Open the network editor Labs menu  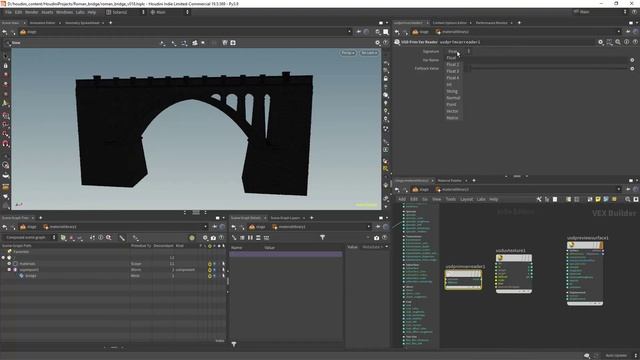481,199
